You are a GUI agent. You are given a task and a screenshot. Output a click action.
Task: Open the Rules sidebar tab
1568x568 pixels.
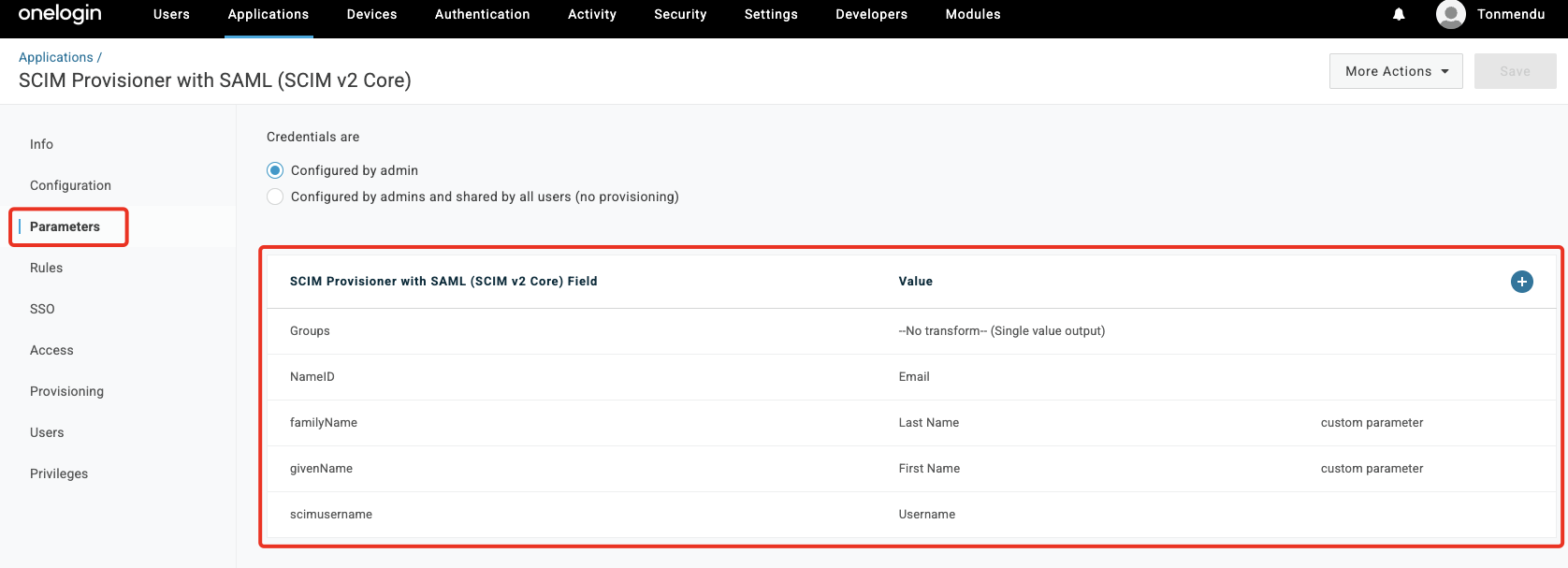pos(46,268)
